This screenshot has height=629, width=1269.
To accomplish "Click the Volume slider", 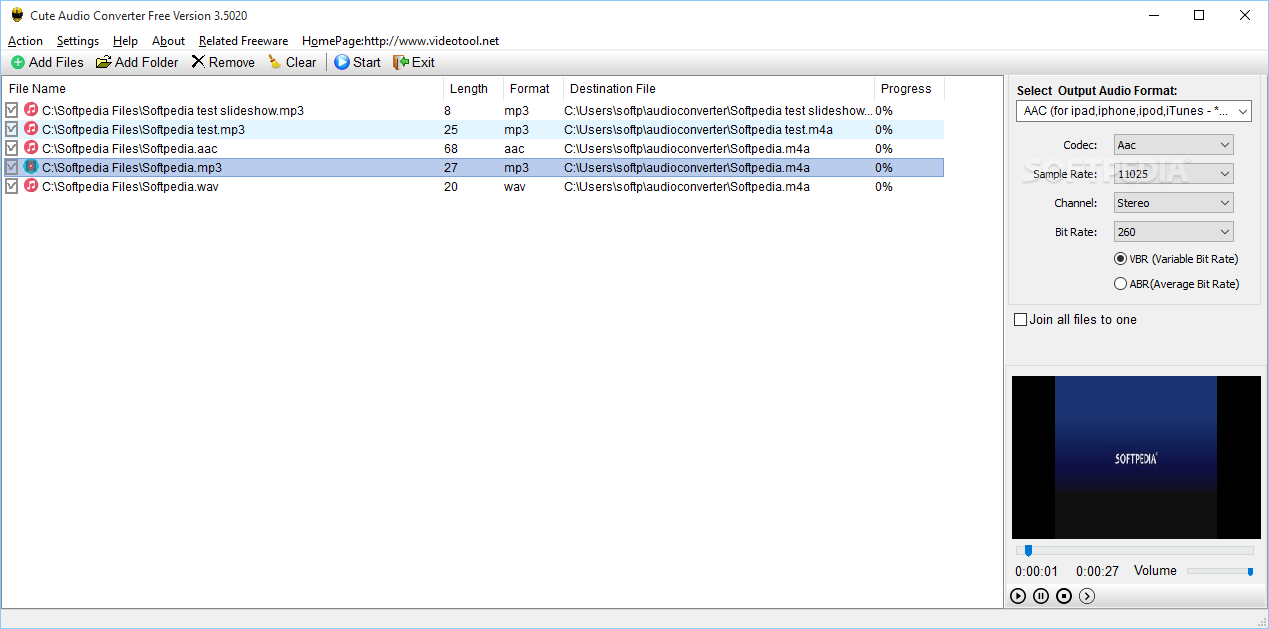I will 1220,571.
